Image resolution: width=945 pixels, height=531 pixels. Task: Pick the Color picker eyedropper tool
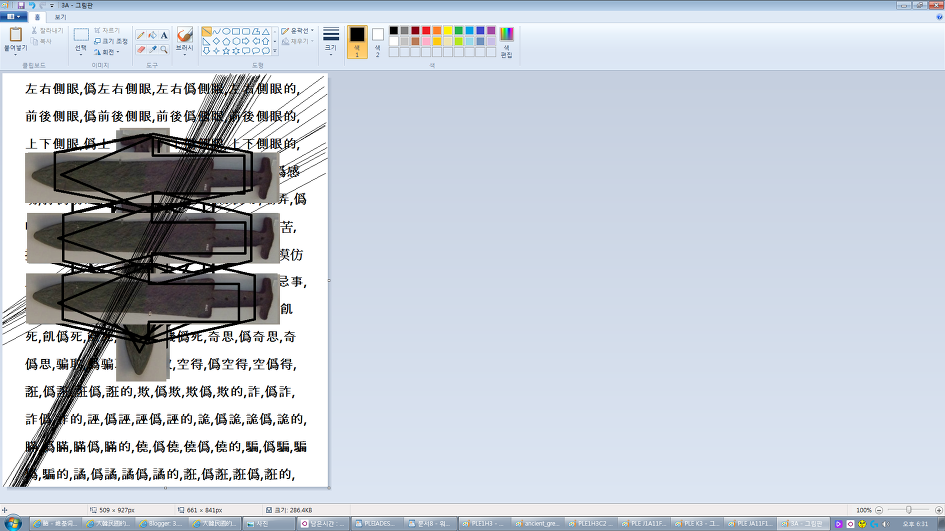(152, 48)
